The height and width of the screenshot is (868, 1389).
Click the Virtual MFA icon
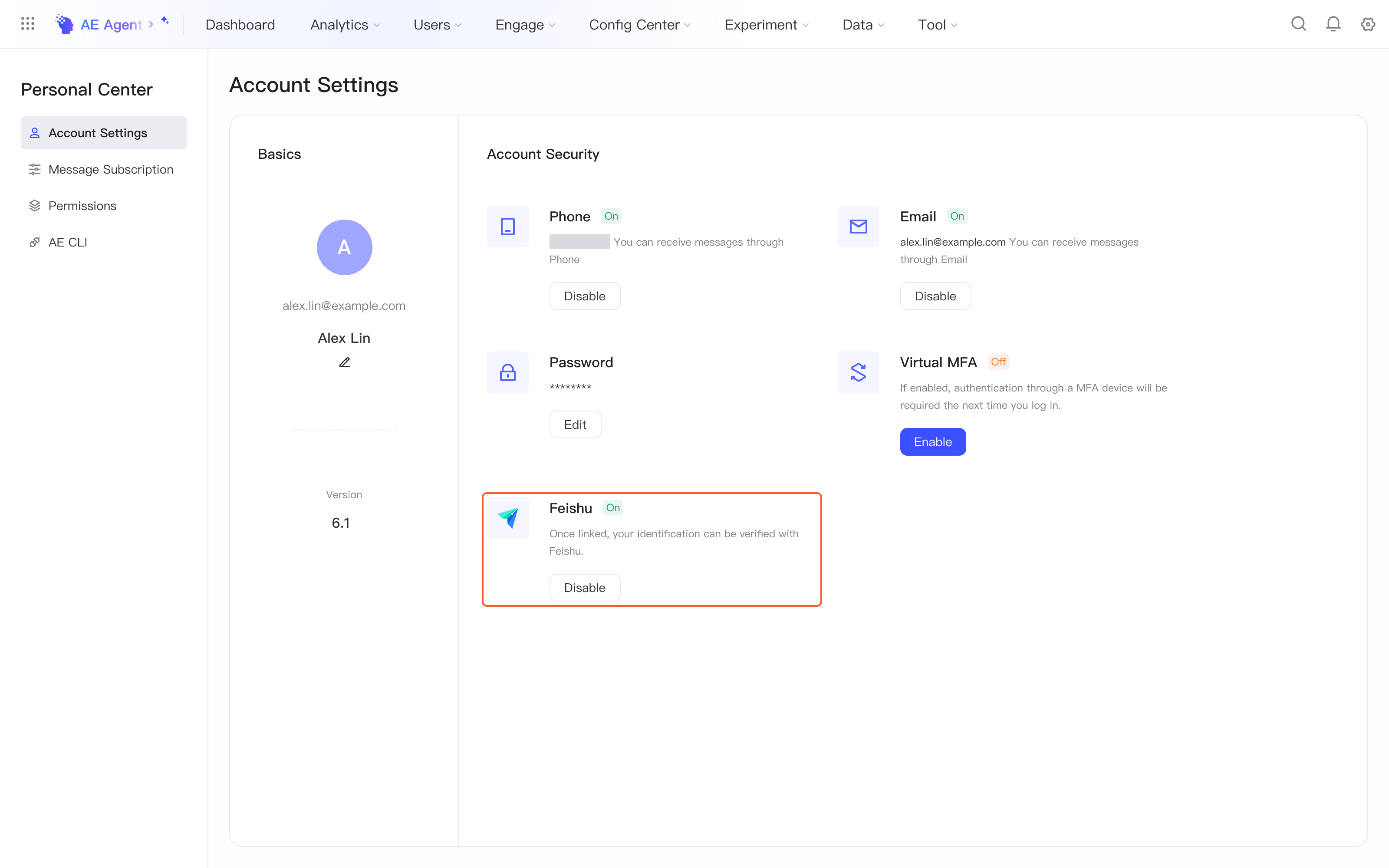(858, 372)
